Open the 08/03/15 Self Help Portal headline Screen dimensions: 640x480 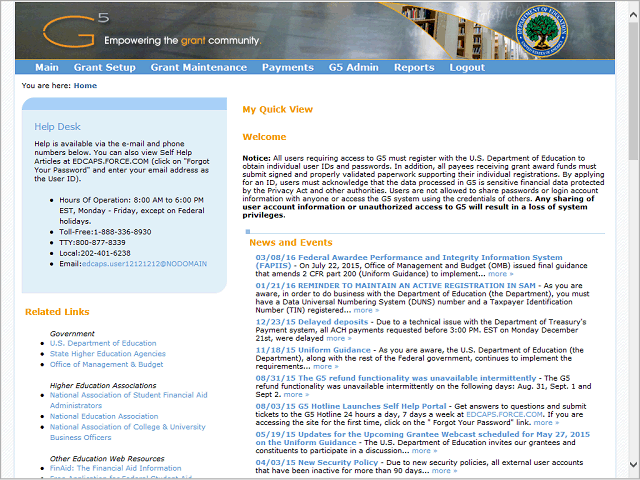point(351,407)
